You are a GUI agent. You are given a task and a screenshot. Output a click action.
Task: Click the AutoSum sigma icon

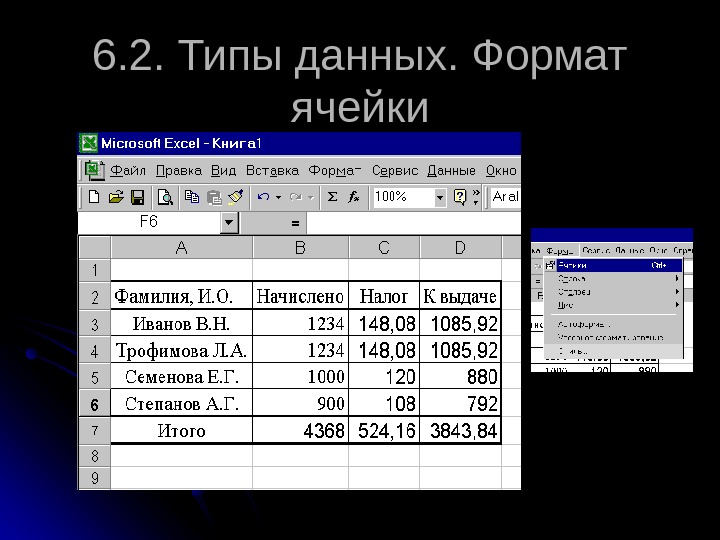click(x=332, y=197)
